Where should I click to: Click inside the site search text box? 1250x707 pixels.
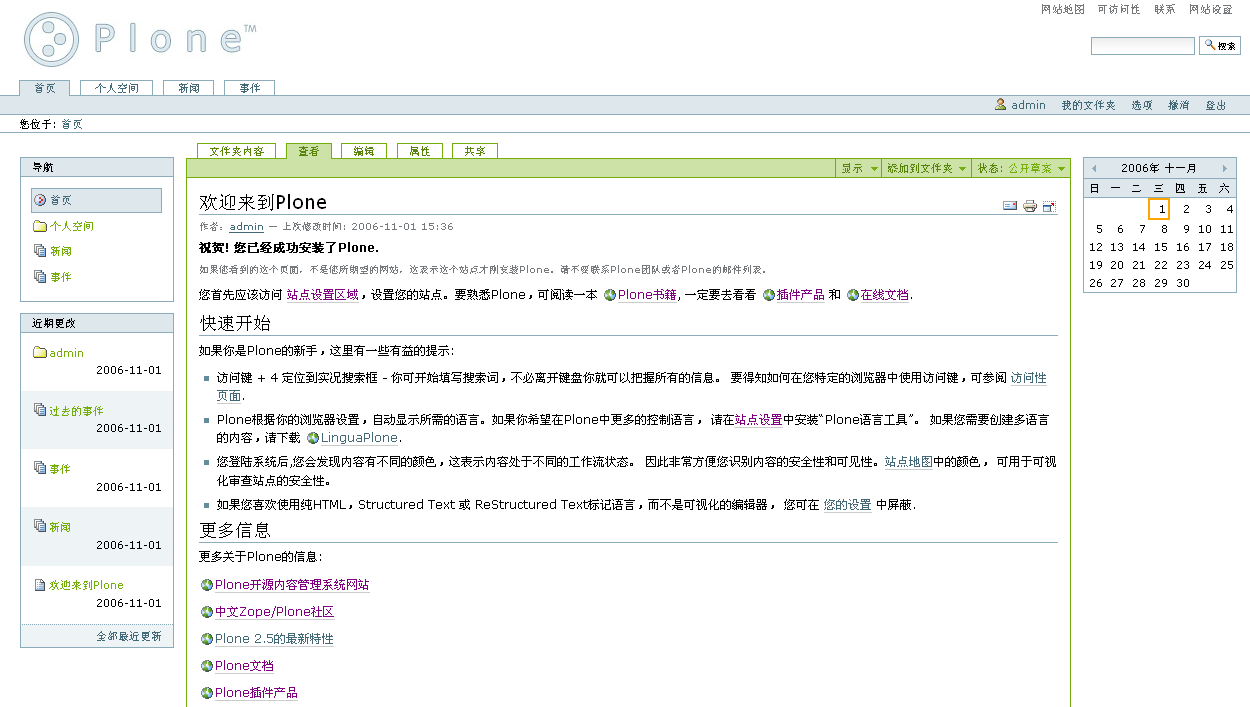point(1143,46)
